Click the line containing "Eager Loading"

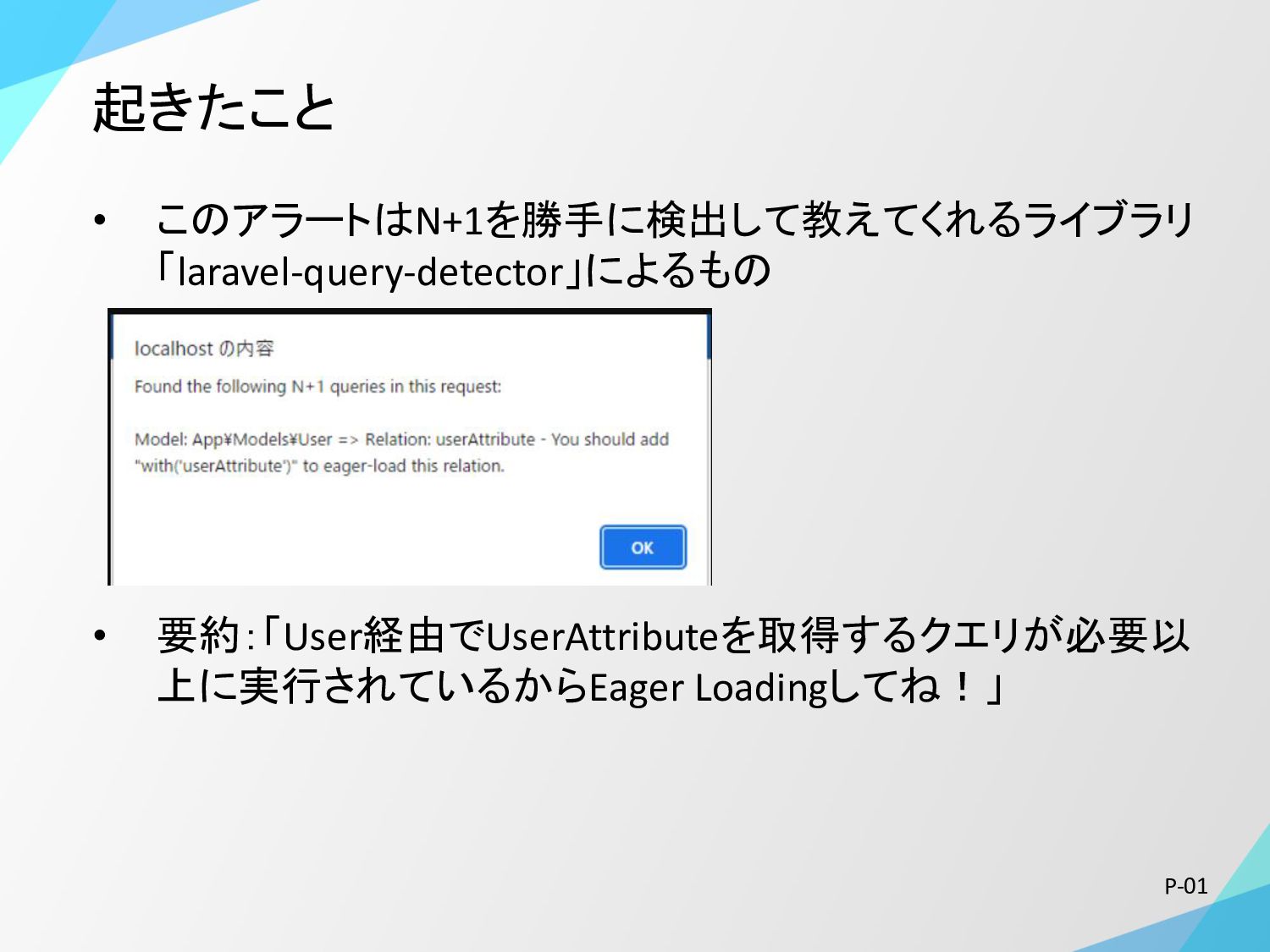[x=581, y=686]
